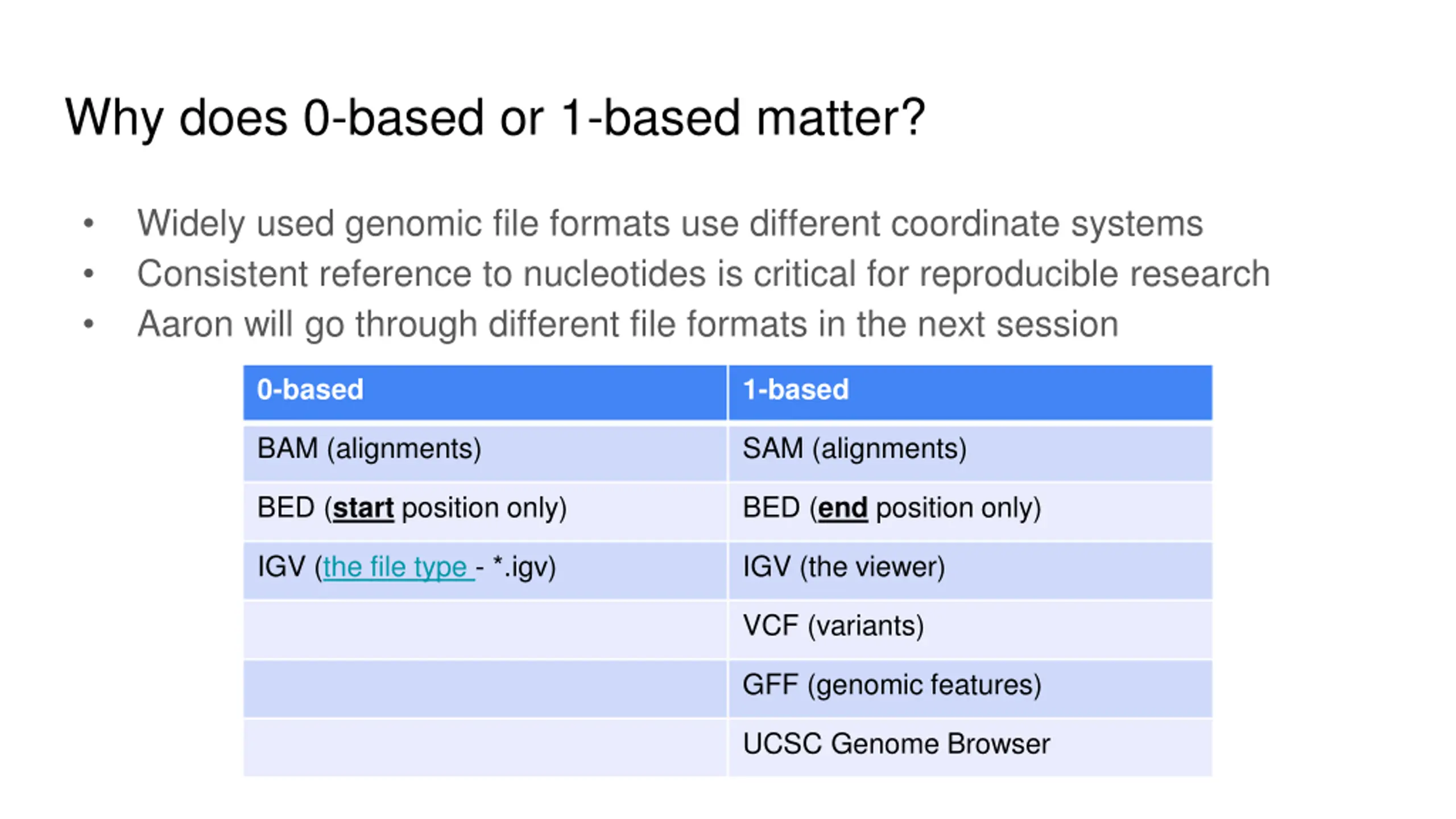The width and height of the screenshot is (1456, 819).
Task: Select the 0-based column header
Action: click(485, 392)
